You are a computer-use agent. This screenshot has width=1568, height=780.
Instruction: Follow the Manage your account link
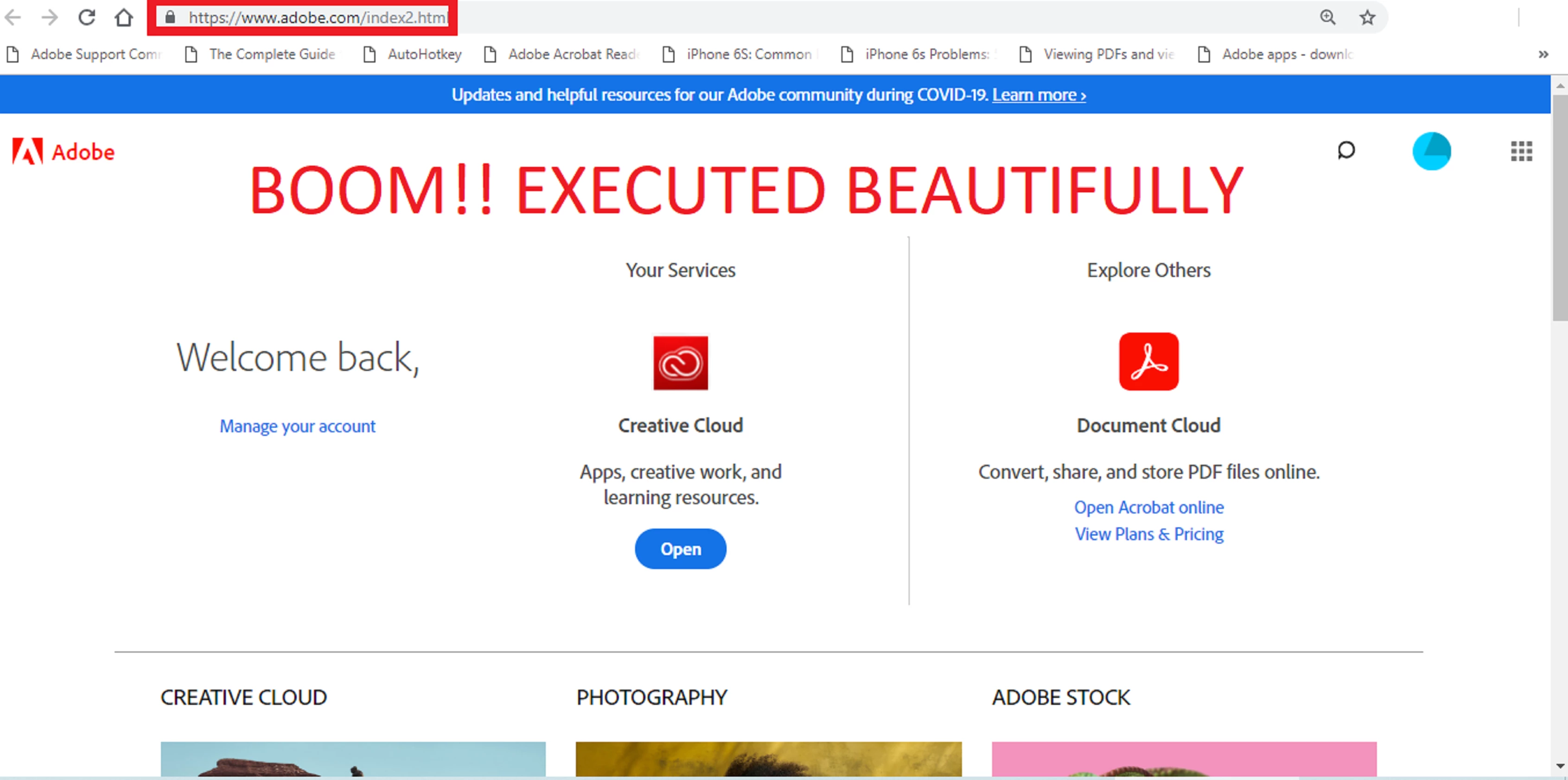(297, 426)
